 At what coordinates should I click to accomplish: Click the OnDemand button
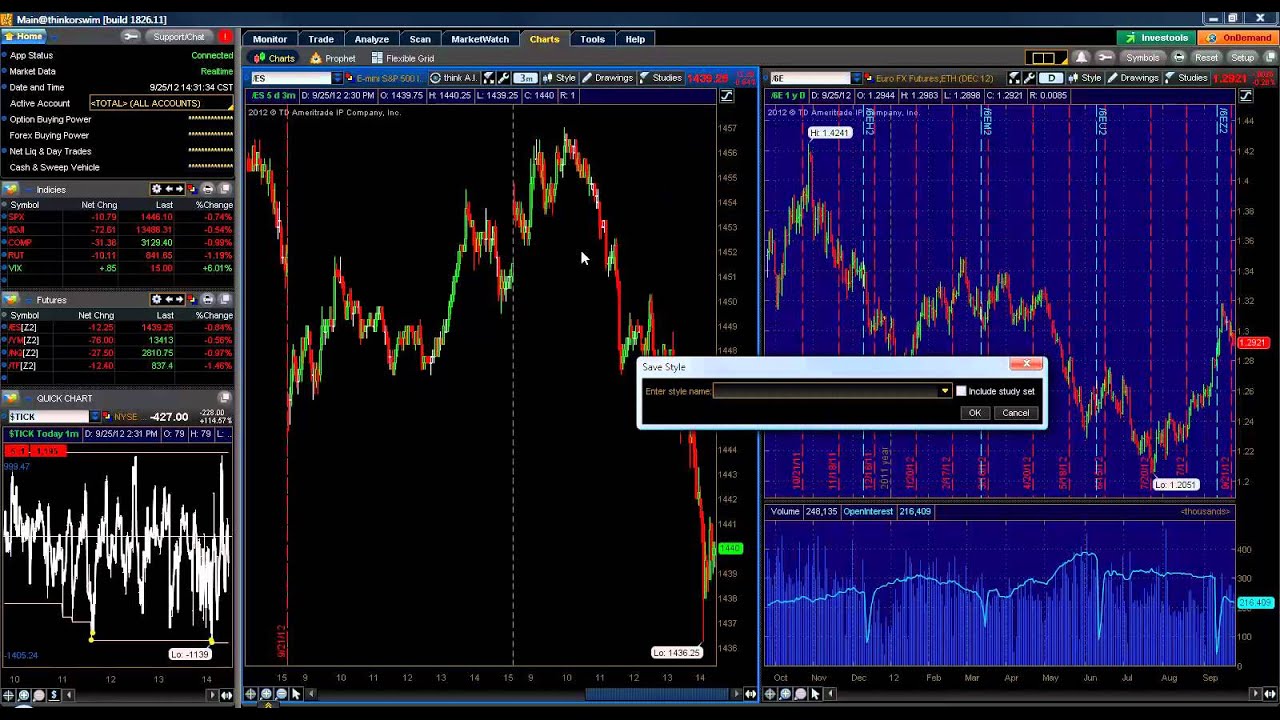(x=1239, y=38)
